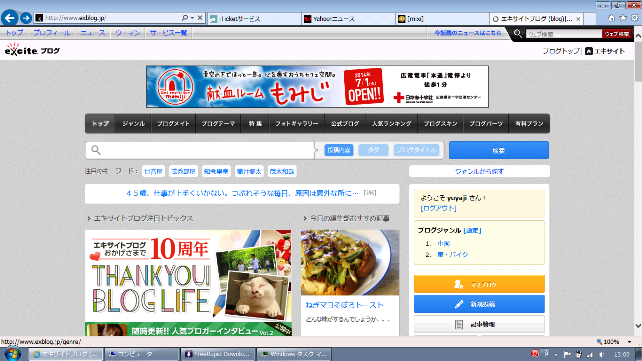The image size is (642, 361).
Task: Select フォトギャラリー in navigation bar
Action: tap(297, 124)
